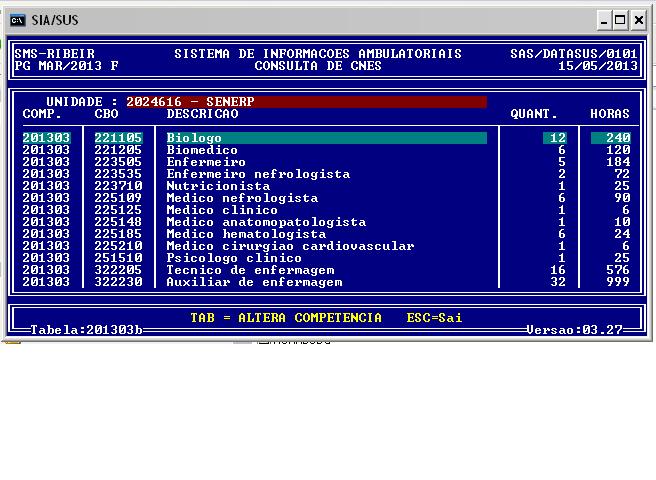Click the Biomedico row
The height and width of the screenshot is (480, 656).
click(x=202, y=150)
